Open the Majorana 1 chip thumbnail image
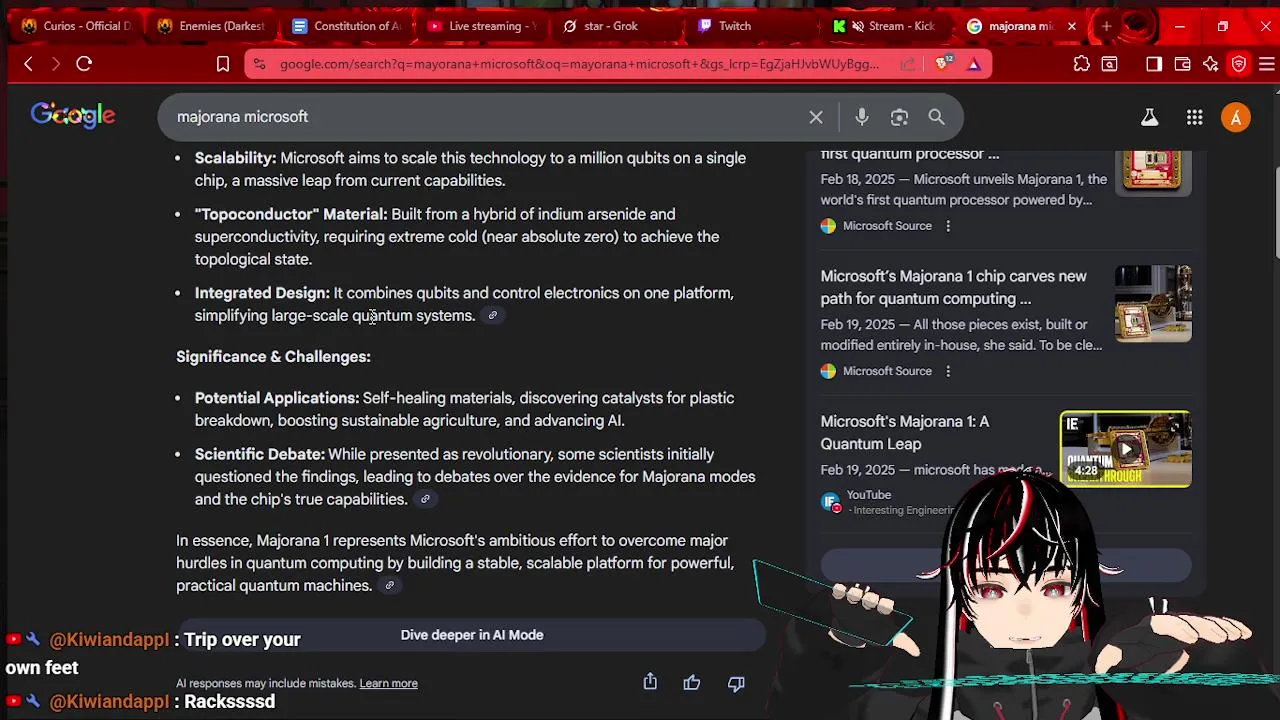The width and height of the screenshot is (1280, 720). 1153,304
